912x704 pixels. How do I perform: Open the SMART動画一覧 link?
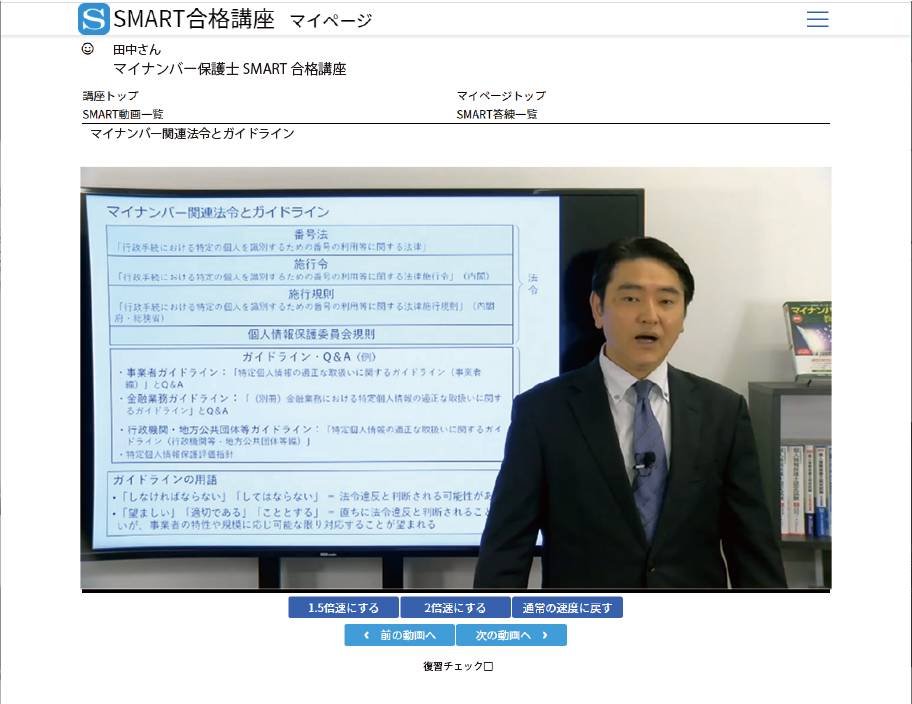click(123, 114)
